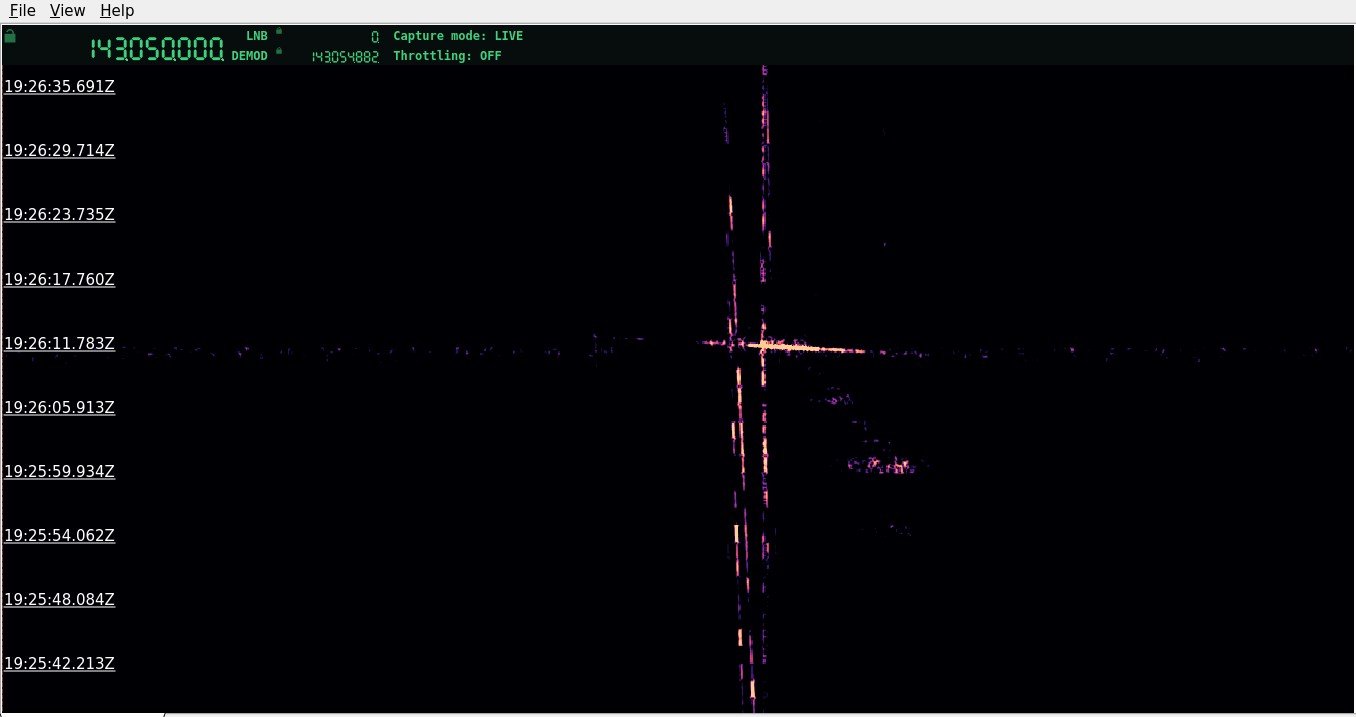Select the 19:26:29.714Z timestamp
1356x717 pixels.
[60, 150]
